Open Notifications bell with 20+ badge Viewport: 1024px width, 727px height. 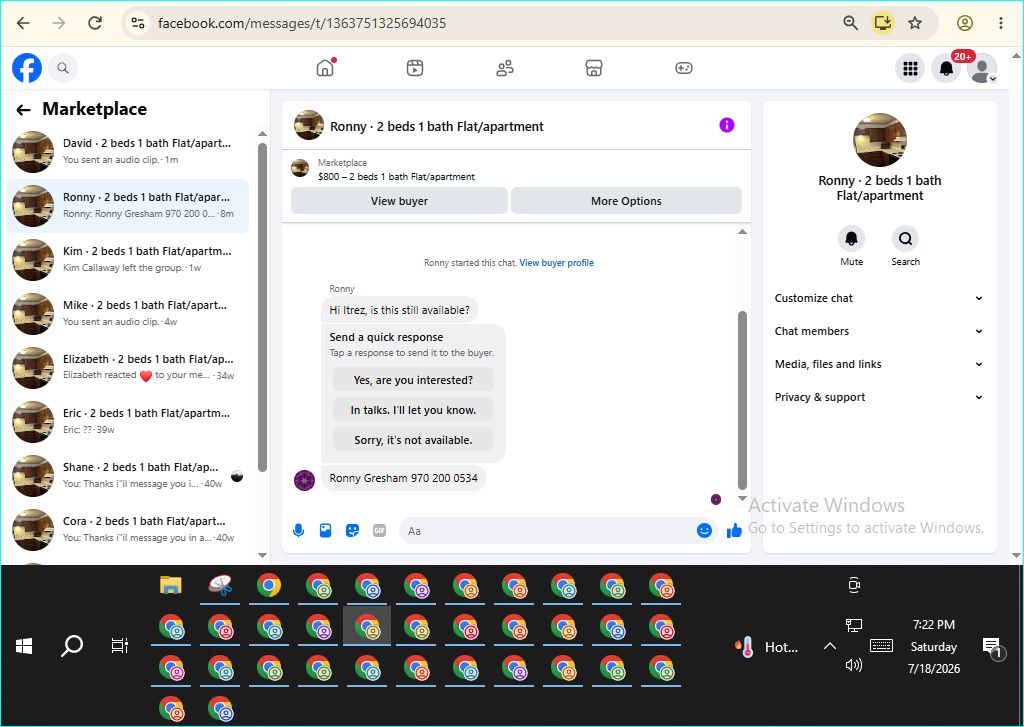click(x=946, y=68)
